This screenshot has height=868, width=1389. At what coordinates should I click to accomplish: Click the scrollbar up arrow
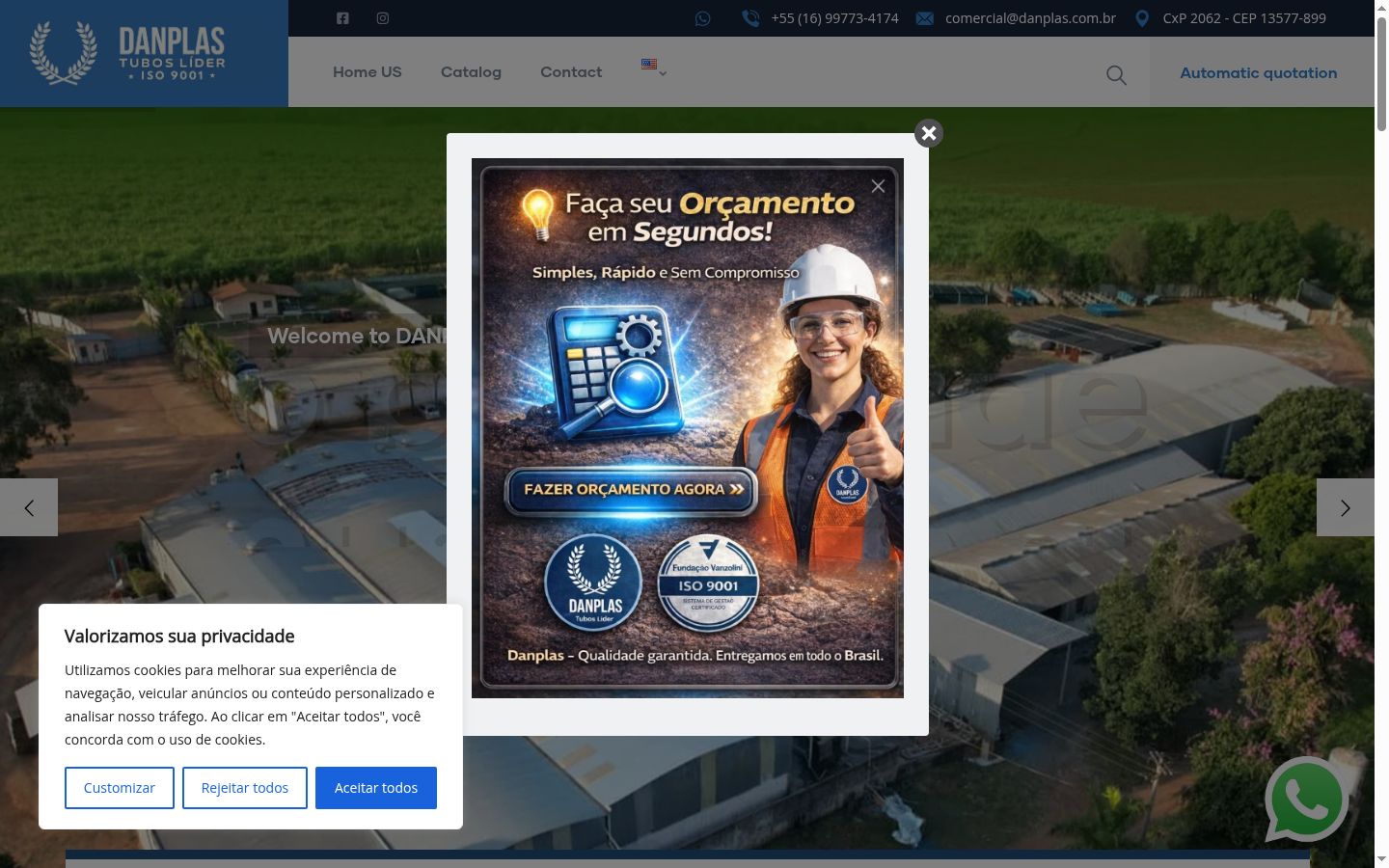pyautogui.click(x=1381, y=8)
